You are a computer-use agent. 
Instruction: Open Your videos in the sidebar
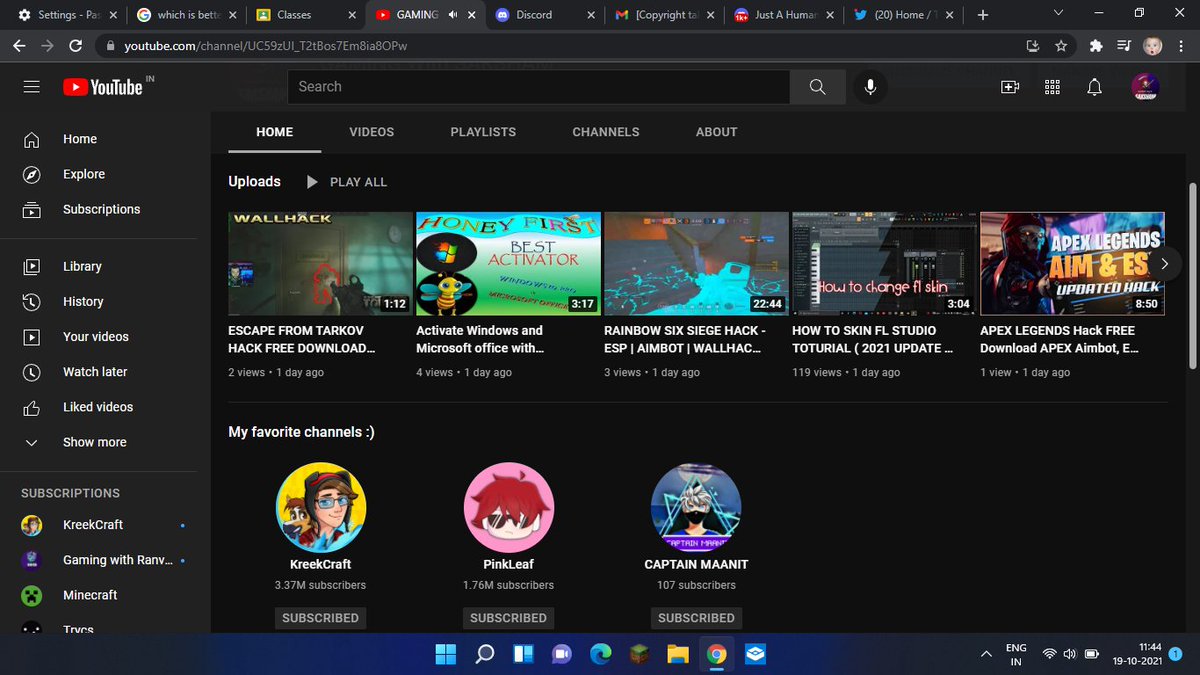point(98,336)
